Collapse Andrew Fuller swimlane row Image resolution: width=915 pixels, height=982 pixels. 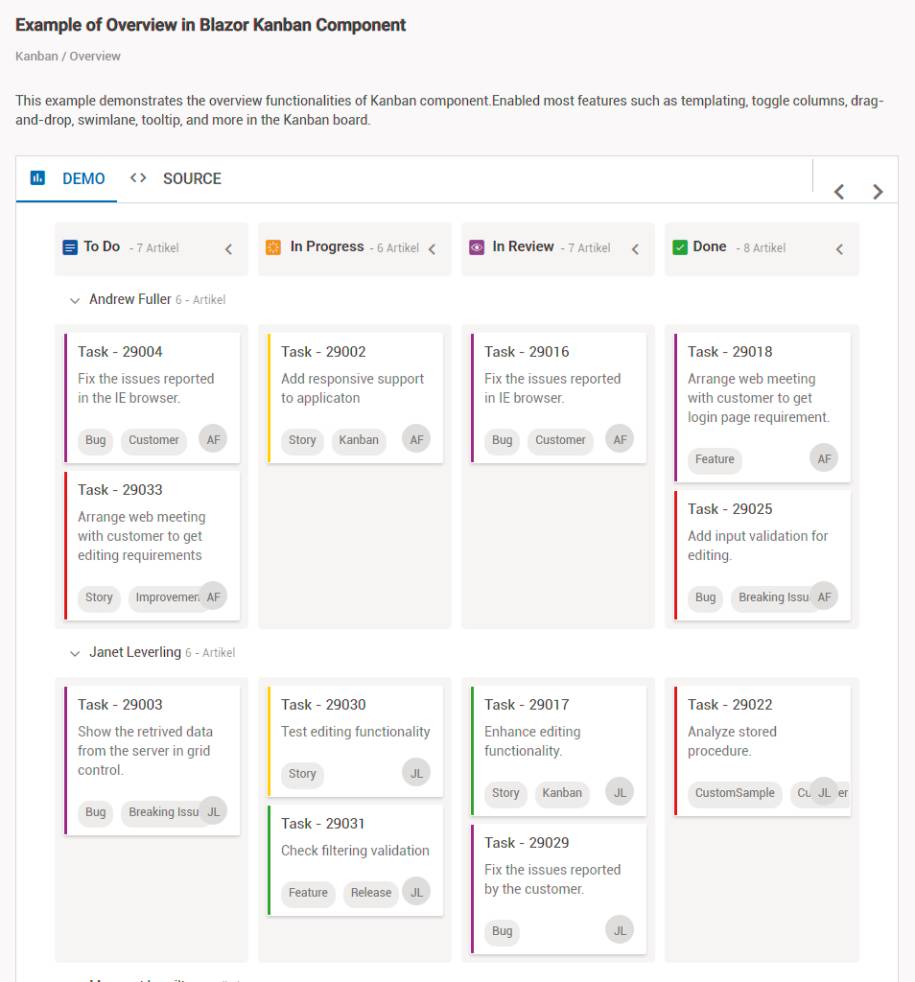pos(75,299)
